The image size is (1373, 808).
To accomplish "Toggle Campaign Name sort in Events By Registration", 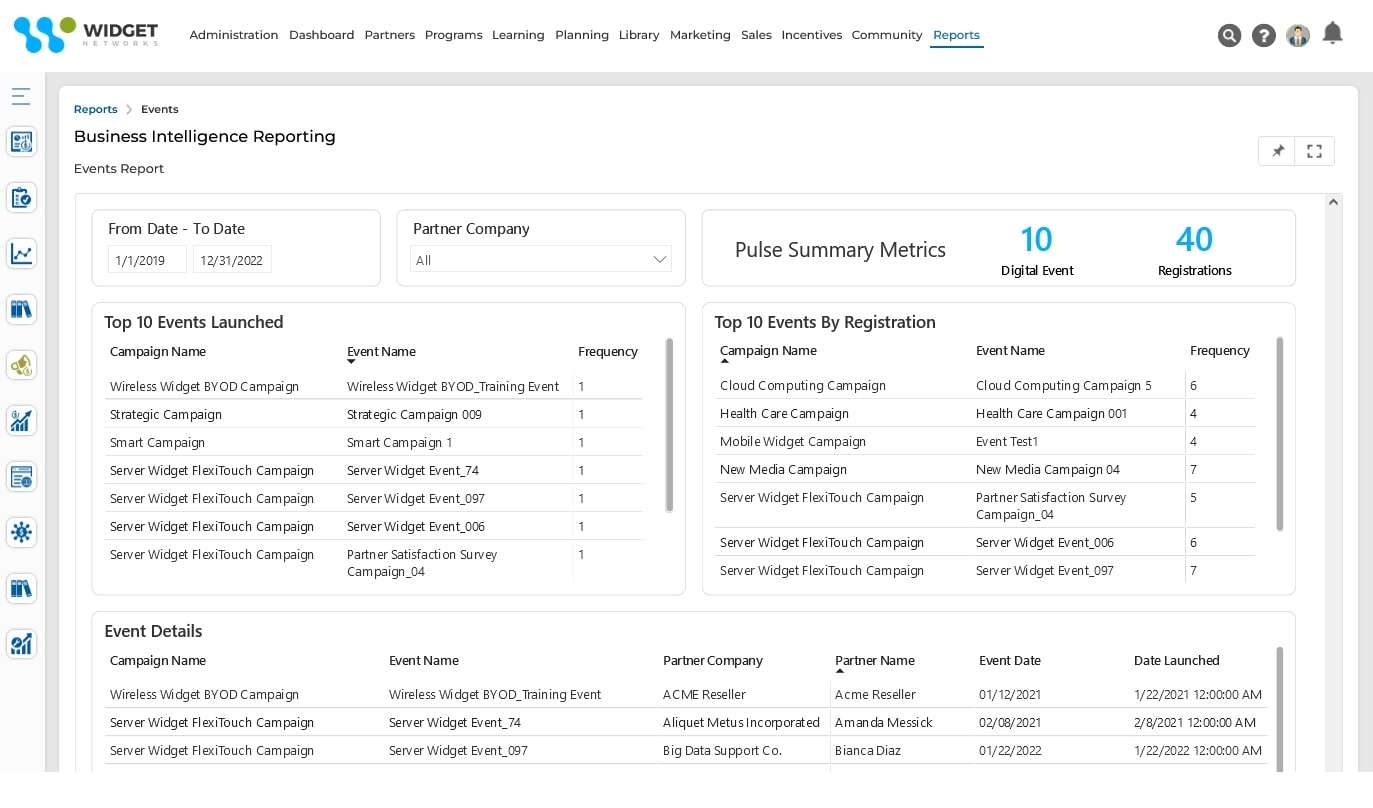I will (768, 350).
